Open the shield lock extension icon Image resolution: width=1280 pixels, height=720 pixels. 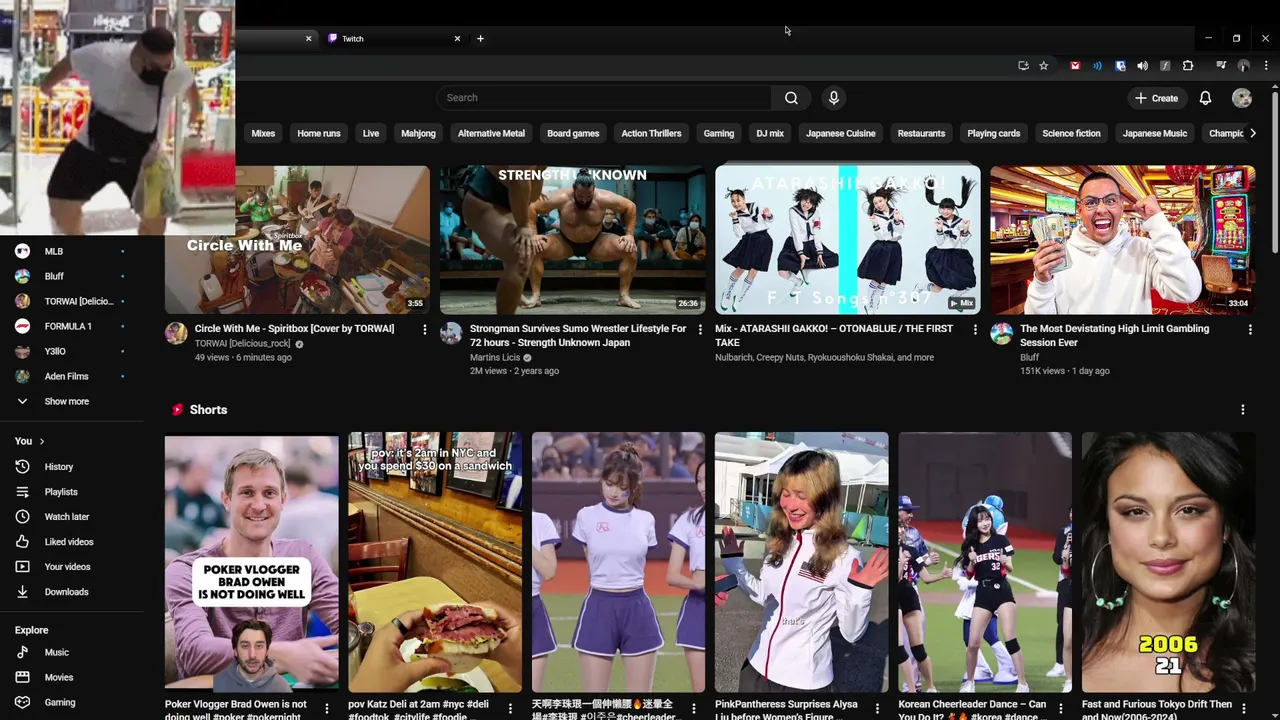point(1120,66)
